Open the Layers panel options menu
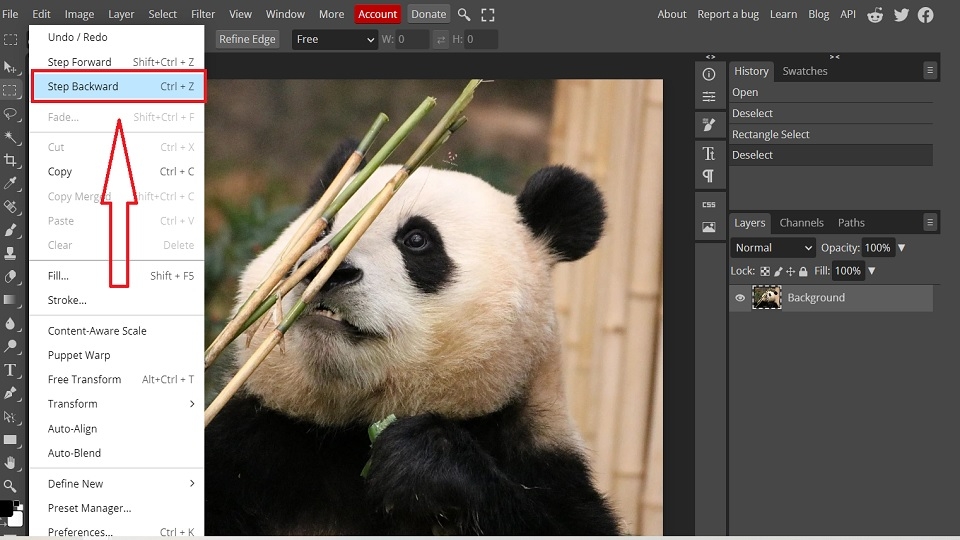Viewport: 960px width, 540px height. 930,222
